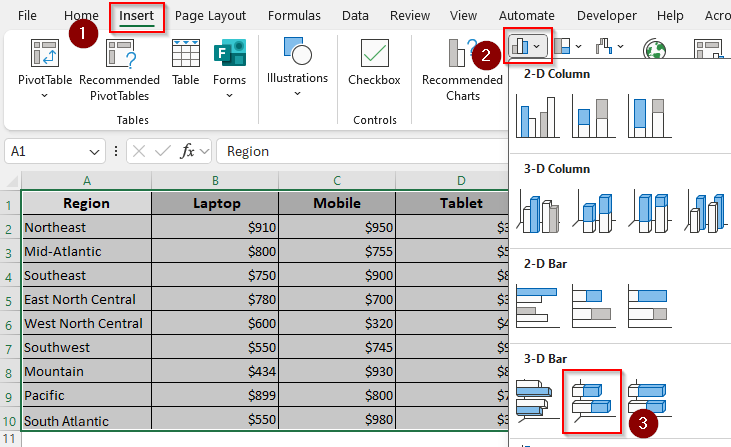Choose 3-D 100% Stacked Bar chart
This screenshot has height=447, width=731.
tap(649, 399)
